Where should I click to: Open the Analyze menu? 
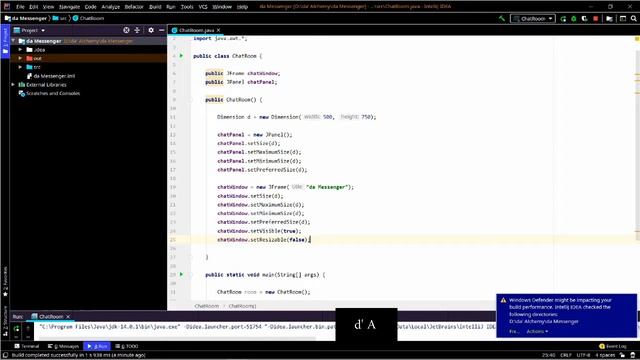110,7
